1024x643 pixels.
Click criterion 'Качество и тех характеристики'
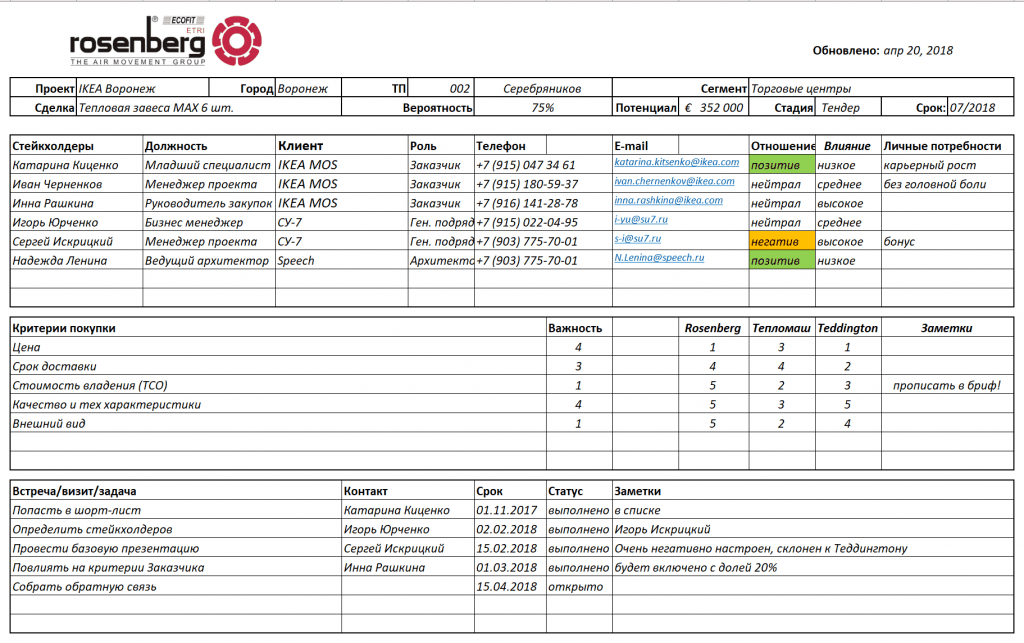pos(106,404)
